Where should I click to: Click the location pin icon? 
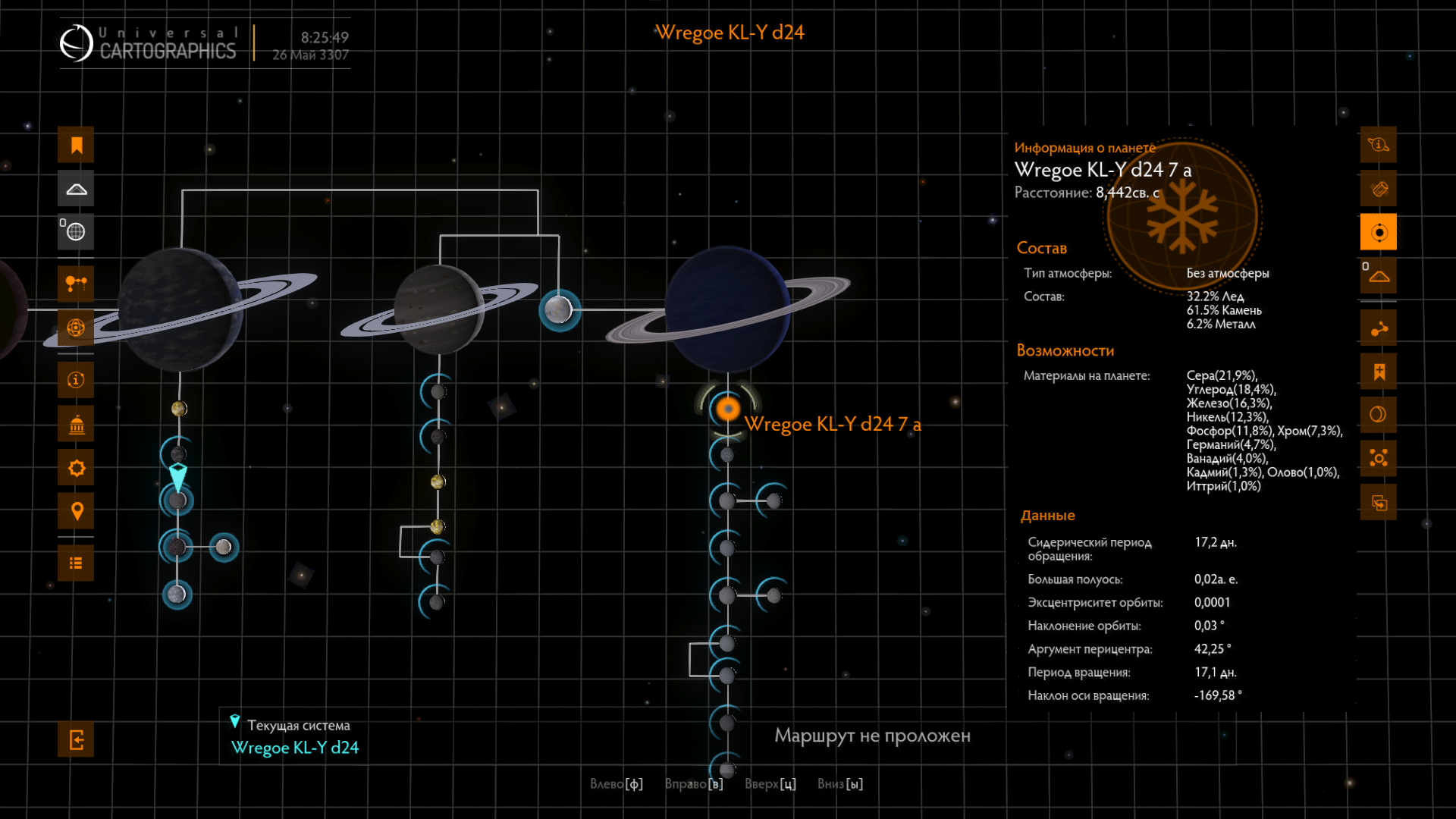tap(76, 511)
